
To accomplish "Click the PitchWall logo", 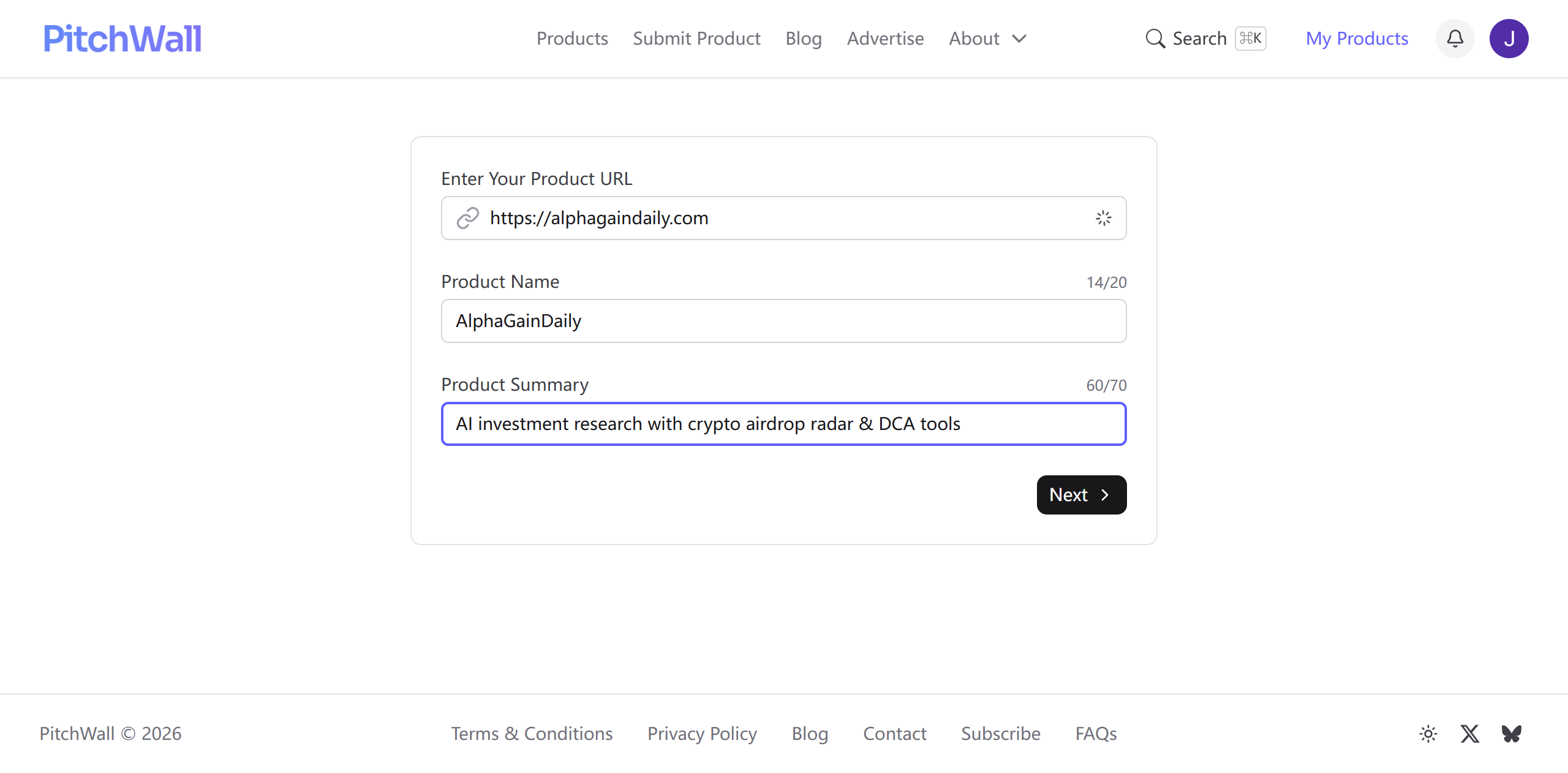I will 122,39.
